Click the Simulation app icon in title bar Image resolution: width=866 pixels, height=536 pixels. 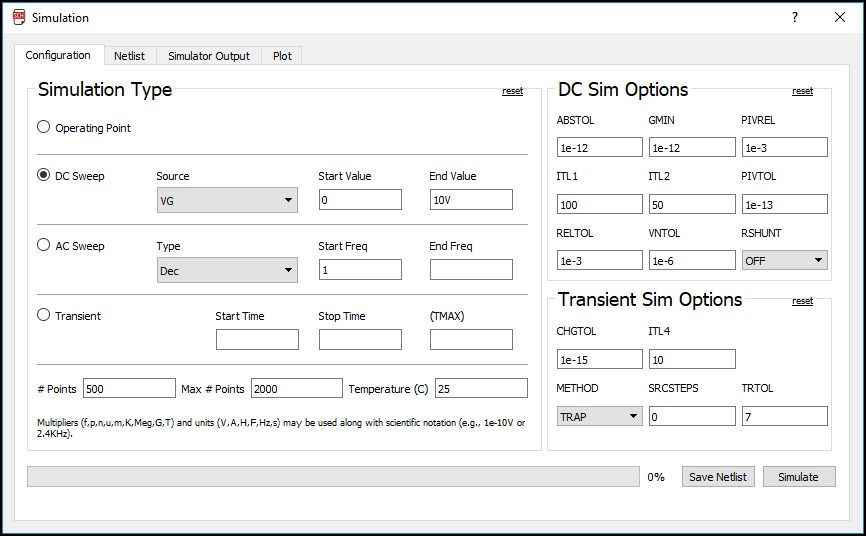[18, 17]
